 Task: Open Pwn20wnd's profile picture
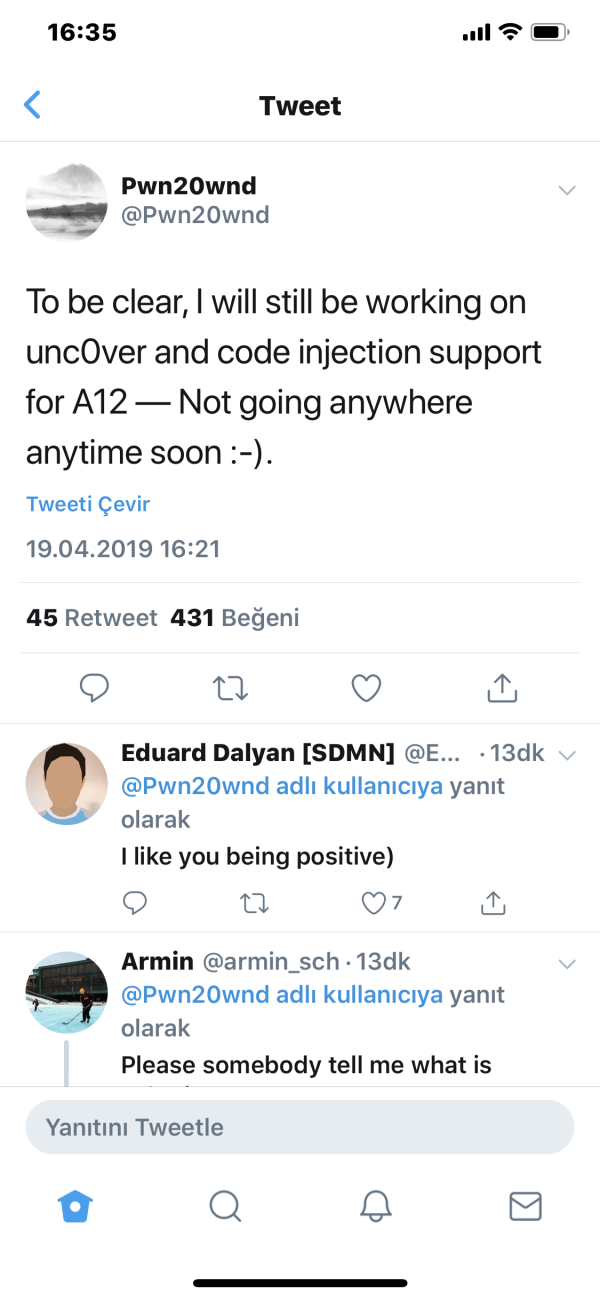pyautogui.click(x=65, y=202)
